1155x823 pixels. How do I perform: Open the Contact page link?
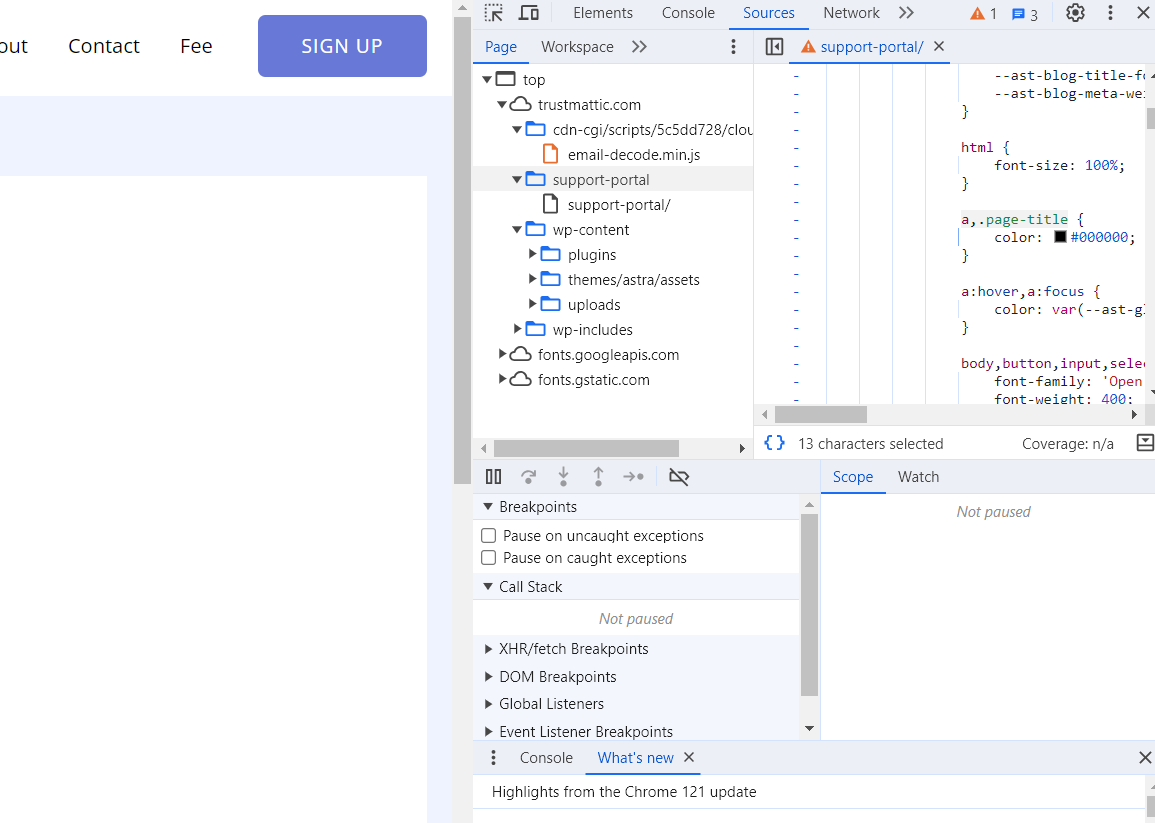tap(104, 46)
